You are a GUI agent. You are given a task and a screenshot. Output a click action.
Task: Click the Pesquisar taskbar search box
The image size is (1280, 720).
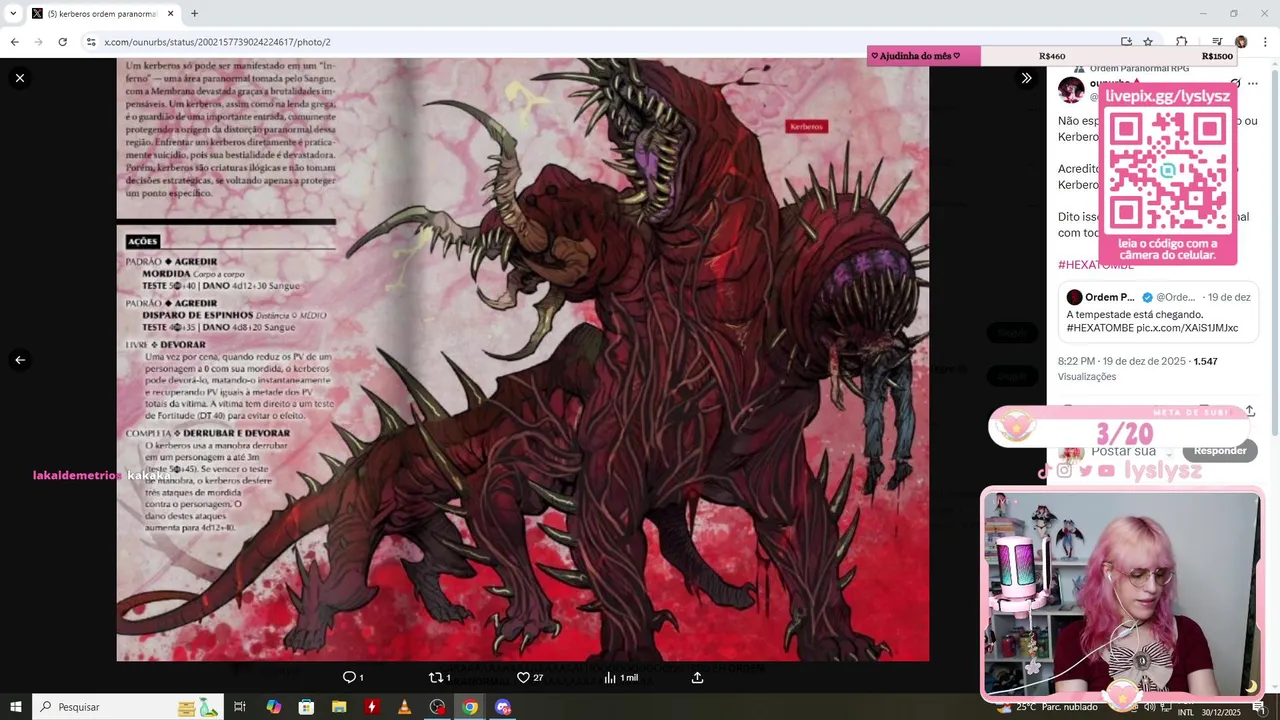(127, 707)
